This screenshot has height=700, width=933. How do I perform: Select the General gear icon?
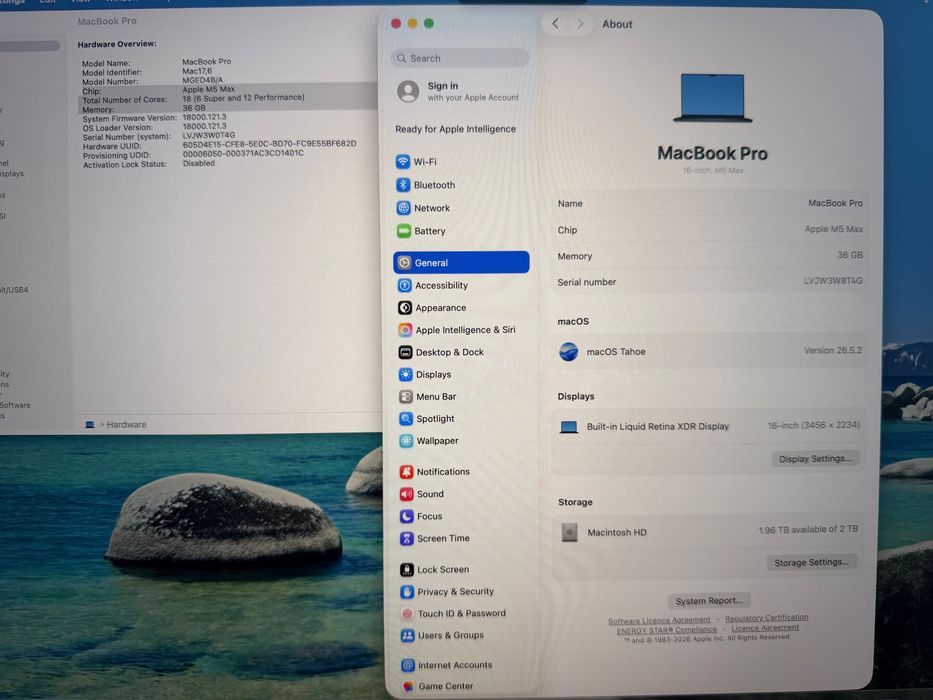(405, 262)
